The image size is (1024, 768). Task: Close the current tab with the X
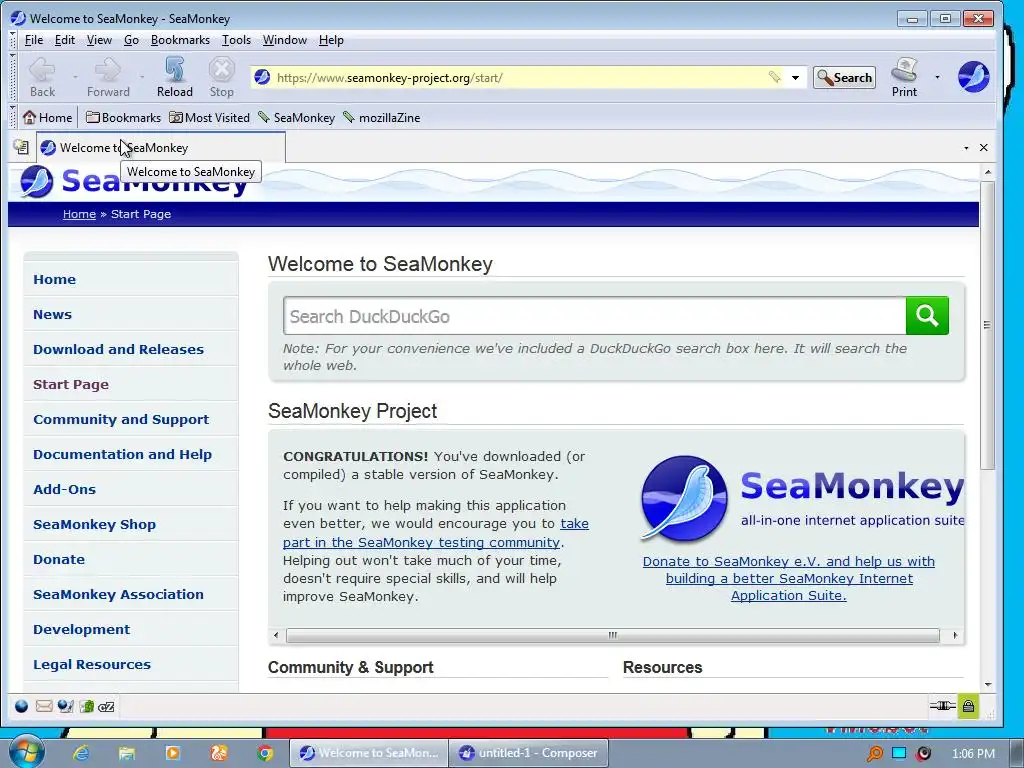[x=984, y=148]
